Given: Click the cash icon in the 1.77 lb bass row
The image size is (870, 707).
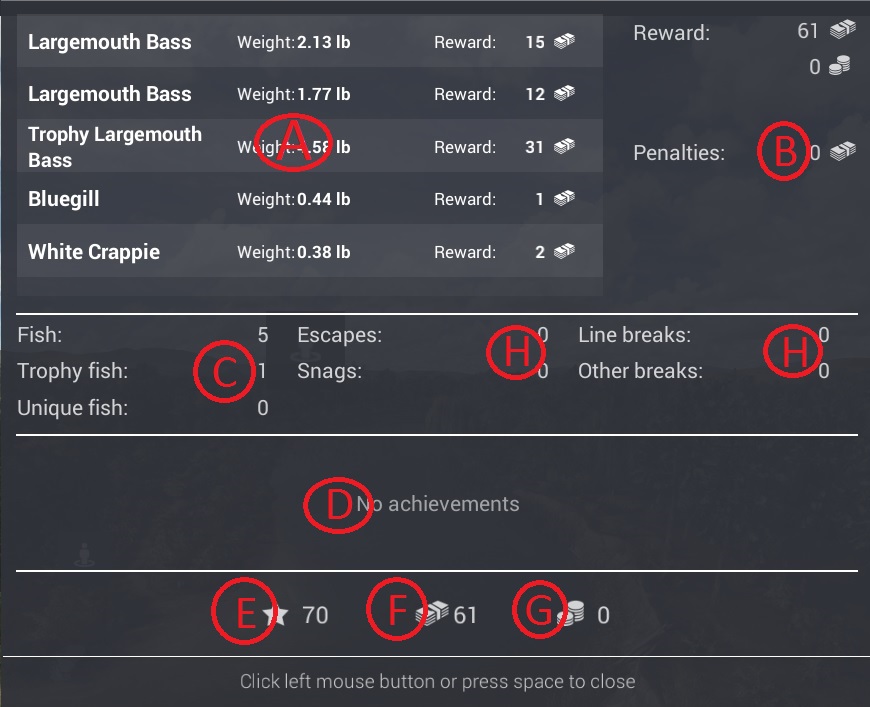Looking at the screenshot, I should pos(565,94).
